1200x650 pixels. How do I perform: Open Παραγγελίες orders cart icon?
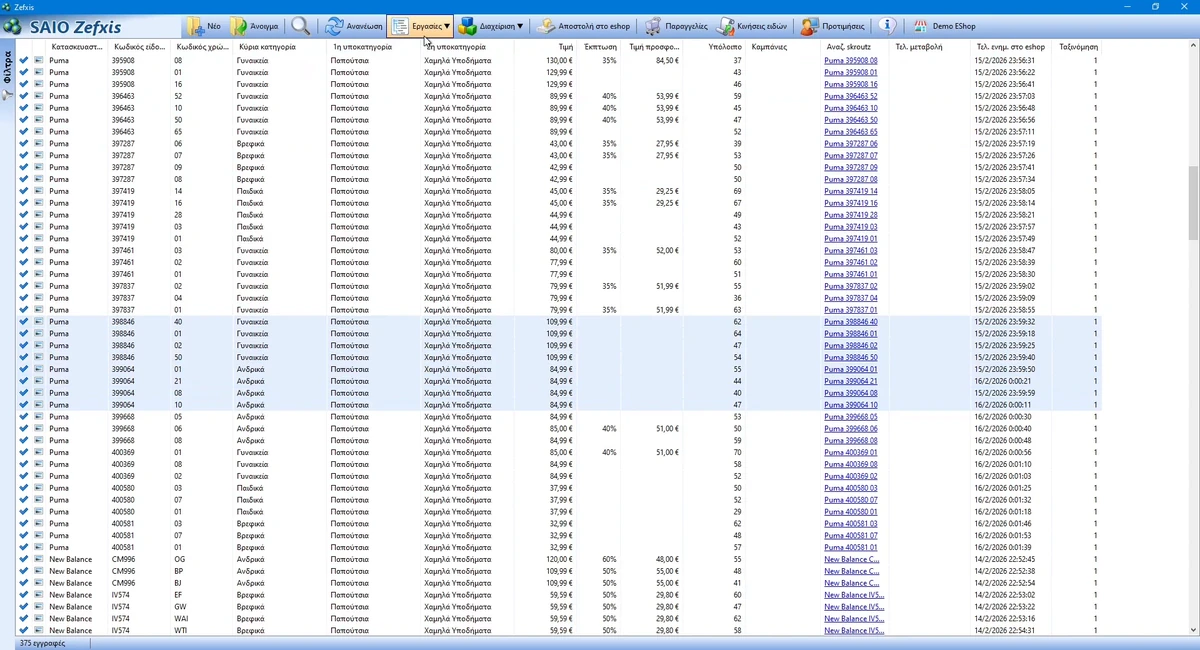(x=652, y=27)
